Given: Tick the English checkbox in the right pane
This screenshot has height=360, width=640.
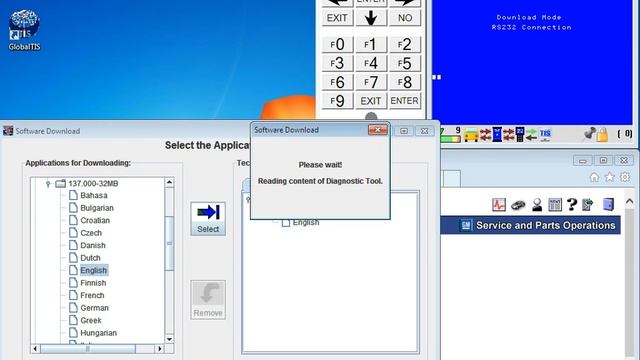Looking at the screenshot, I should 286,223.
